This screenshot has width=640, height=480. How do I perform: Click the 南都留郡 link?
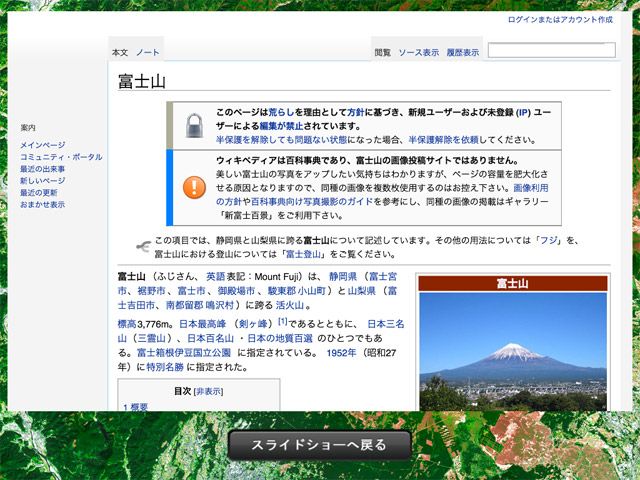(184, 305)
